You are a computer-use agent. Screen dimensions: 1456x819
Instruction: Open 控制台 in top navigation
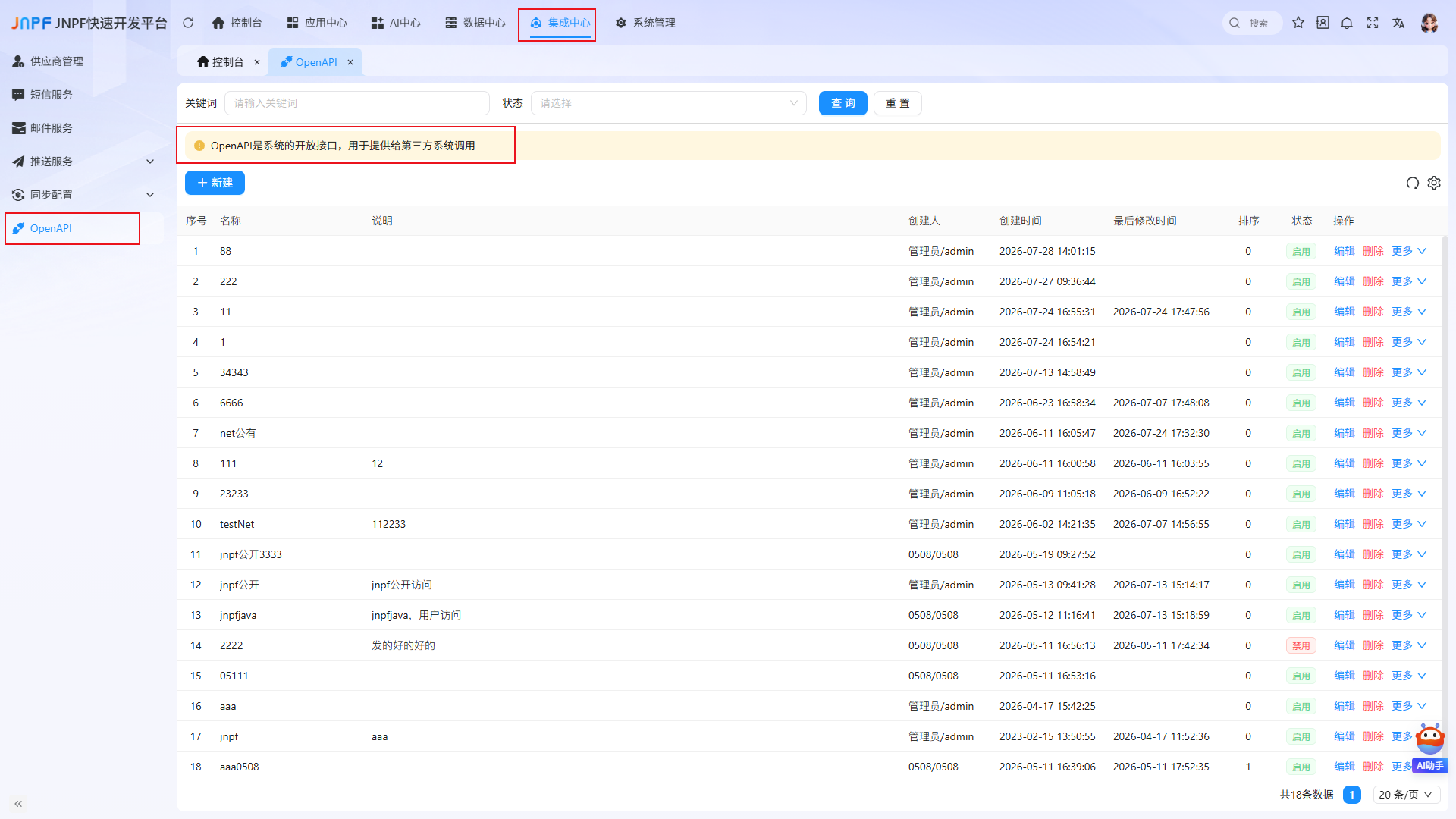237,23
